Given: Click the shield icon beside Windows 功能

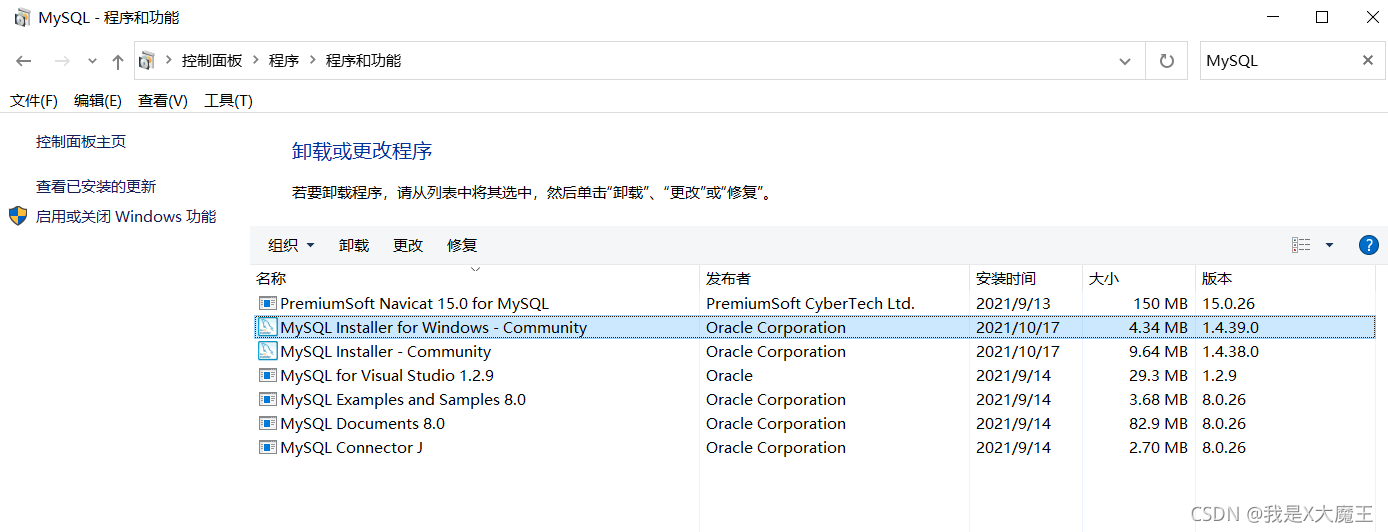Looking at the screenshot, I should [x=18, y=216].
